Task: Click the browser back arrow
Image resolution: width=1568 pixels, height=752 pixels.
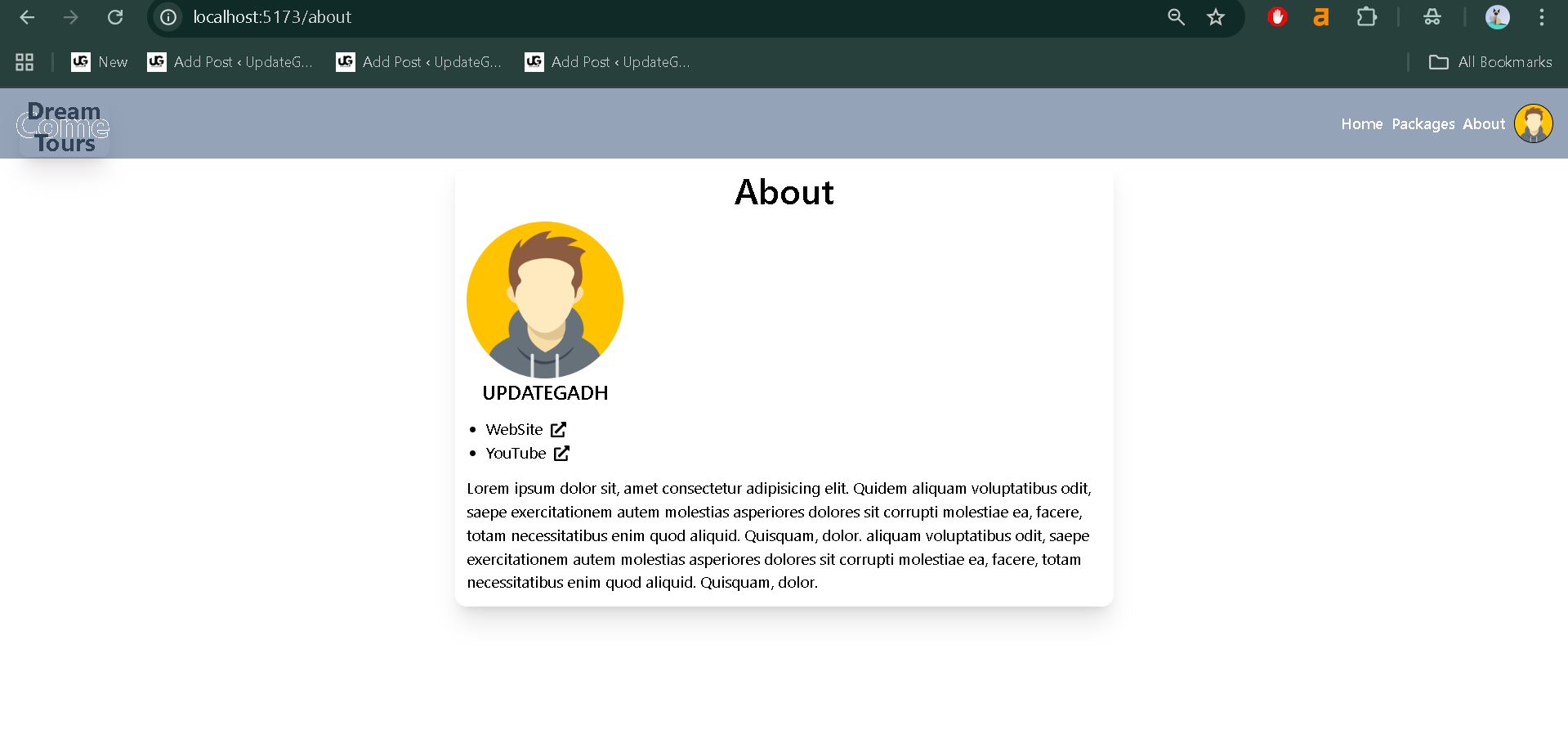Action: click(27, 17)
